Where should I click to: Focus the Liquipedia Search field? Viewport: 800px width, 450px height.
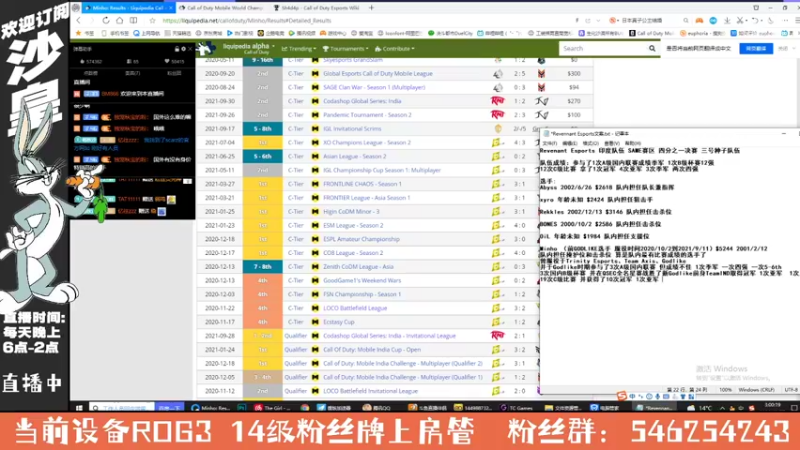coord(603,48)
